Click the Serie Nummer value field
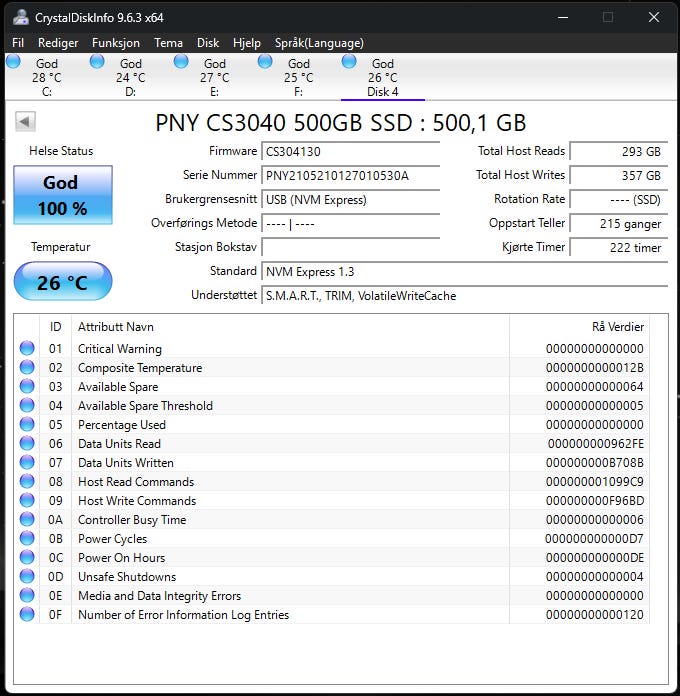Image resolution: width=680 pixels, height=696 pixels. [350, 176]
